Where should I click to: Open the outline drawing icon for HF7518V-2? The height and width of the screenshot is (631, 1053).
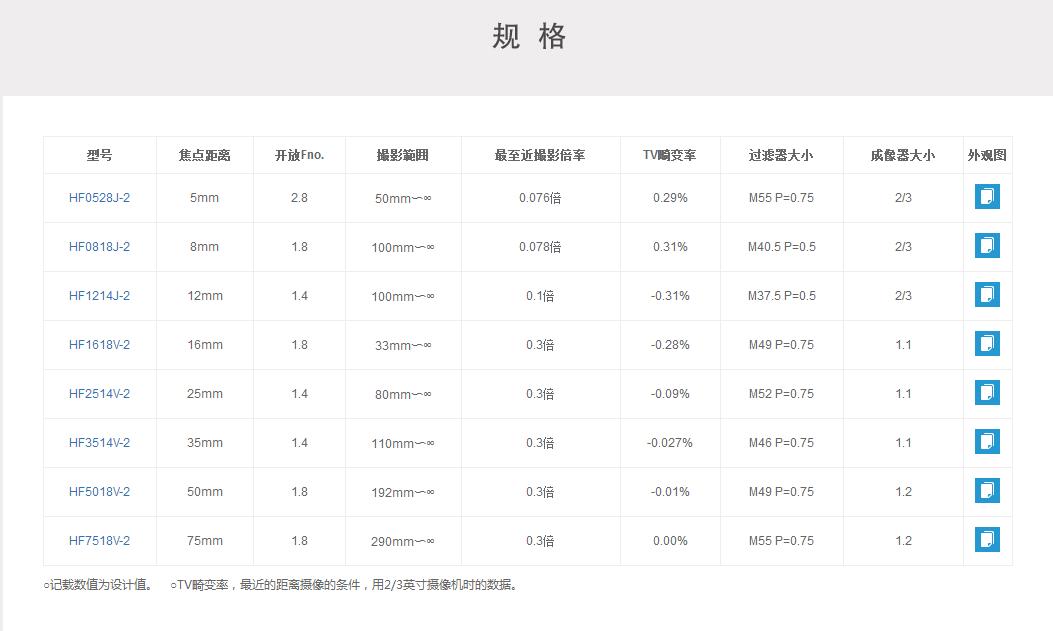(987, 540)
